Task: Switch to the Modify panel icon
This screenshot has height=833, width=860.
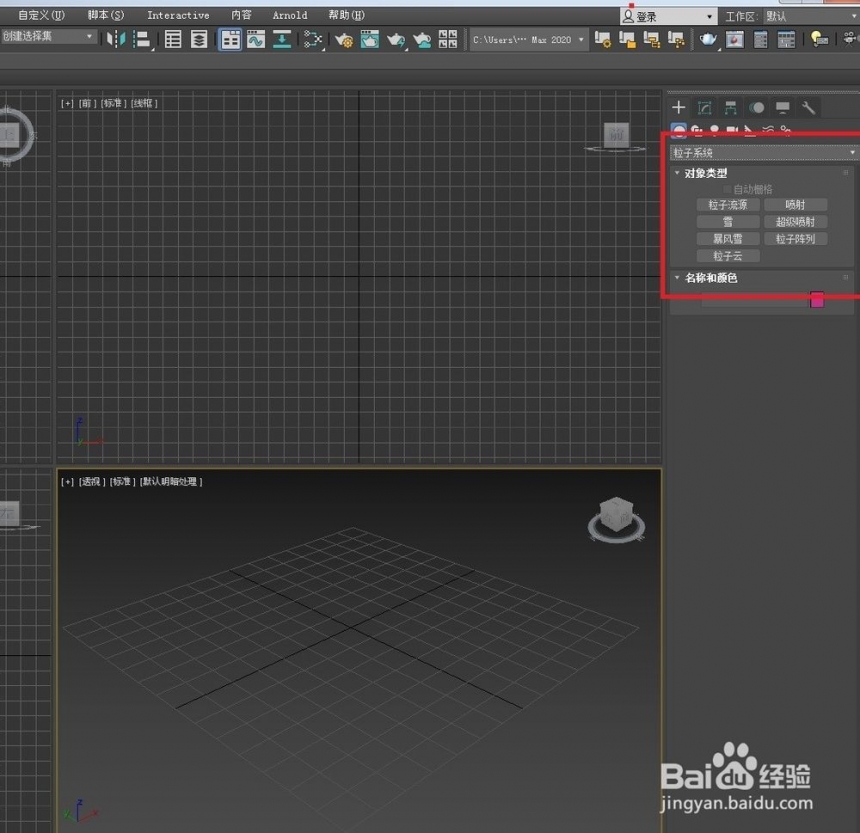Action: [x=704, y=107]
